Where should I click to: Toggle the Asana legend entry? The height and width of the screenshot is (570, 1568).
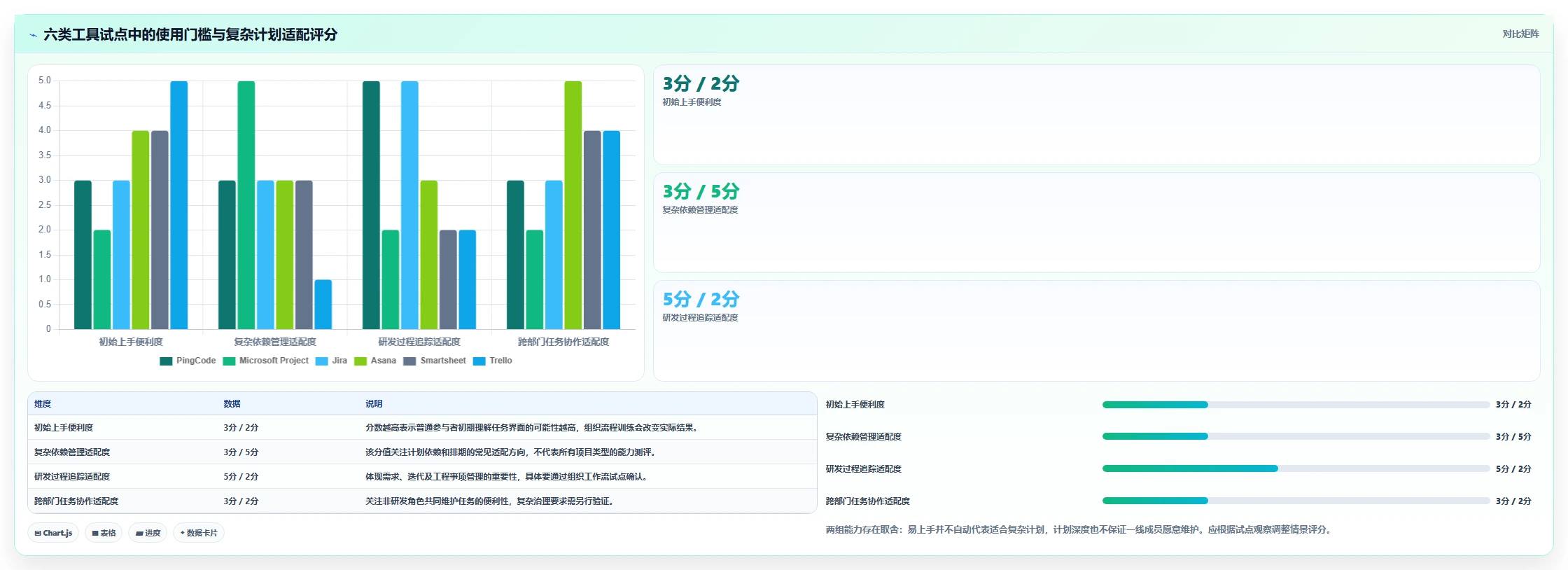click(x=375, y=361)
